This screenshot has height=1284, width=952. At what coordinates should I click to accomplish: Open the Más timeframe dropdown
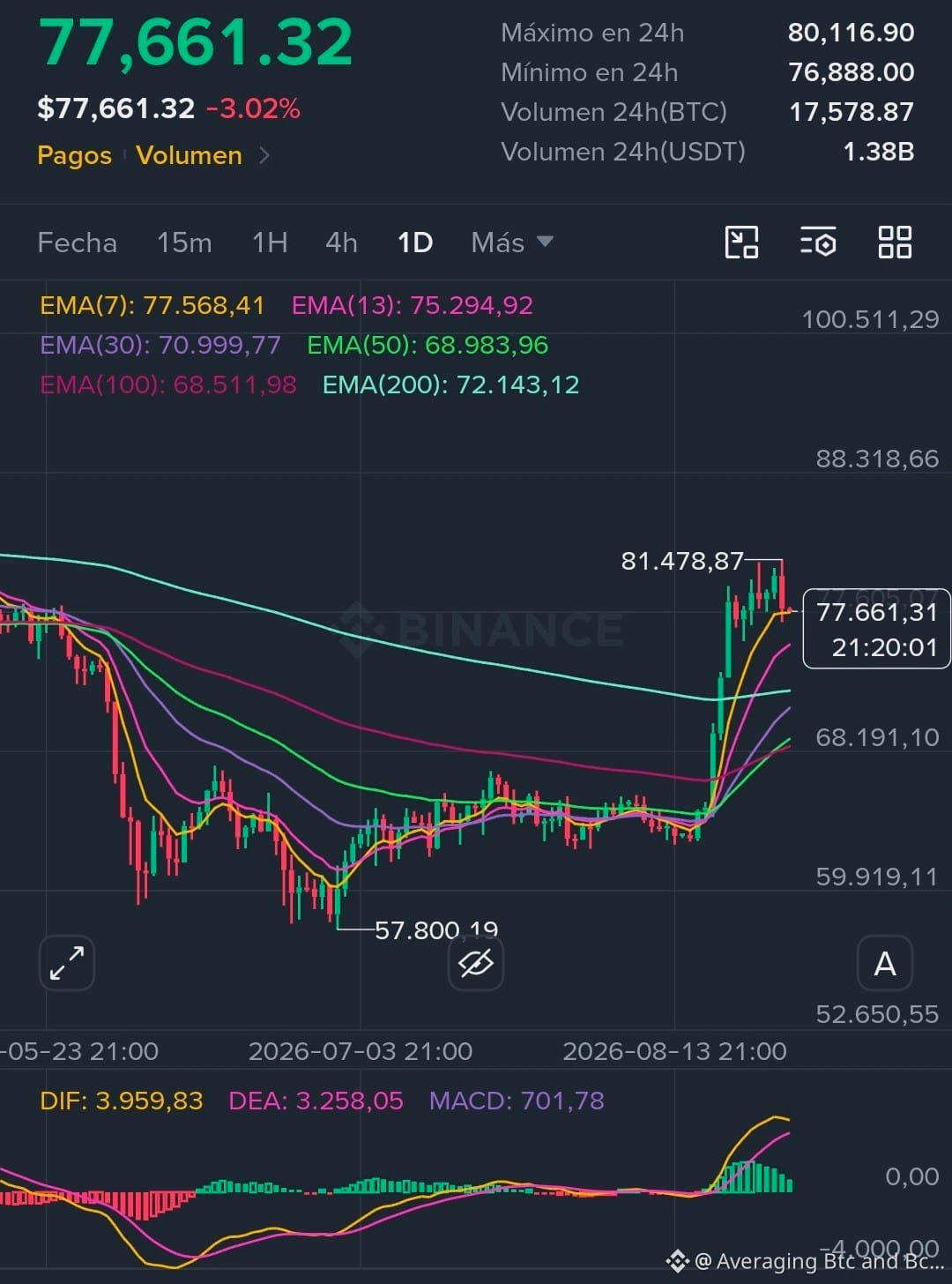click(x=512, y=243)
